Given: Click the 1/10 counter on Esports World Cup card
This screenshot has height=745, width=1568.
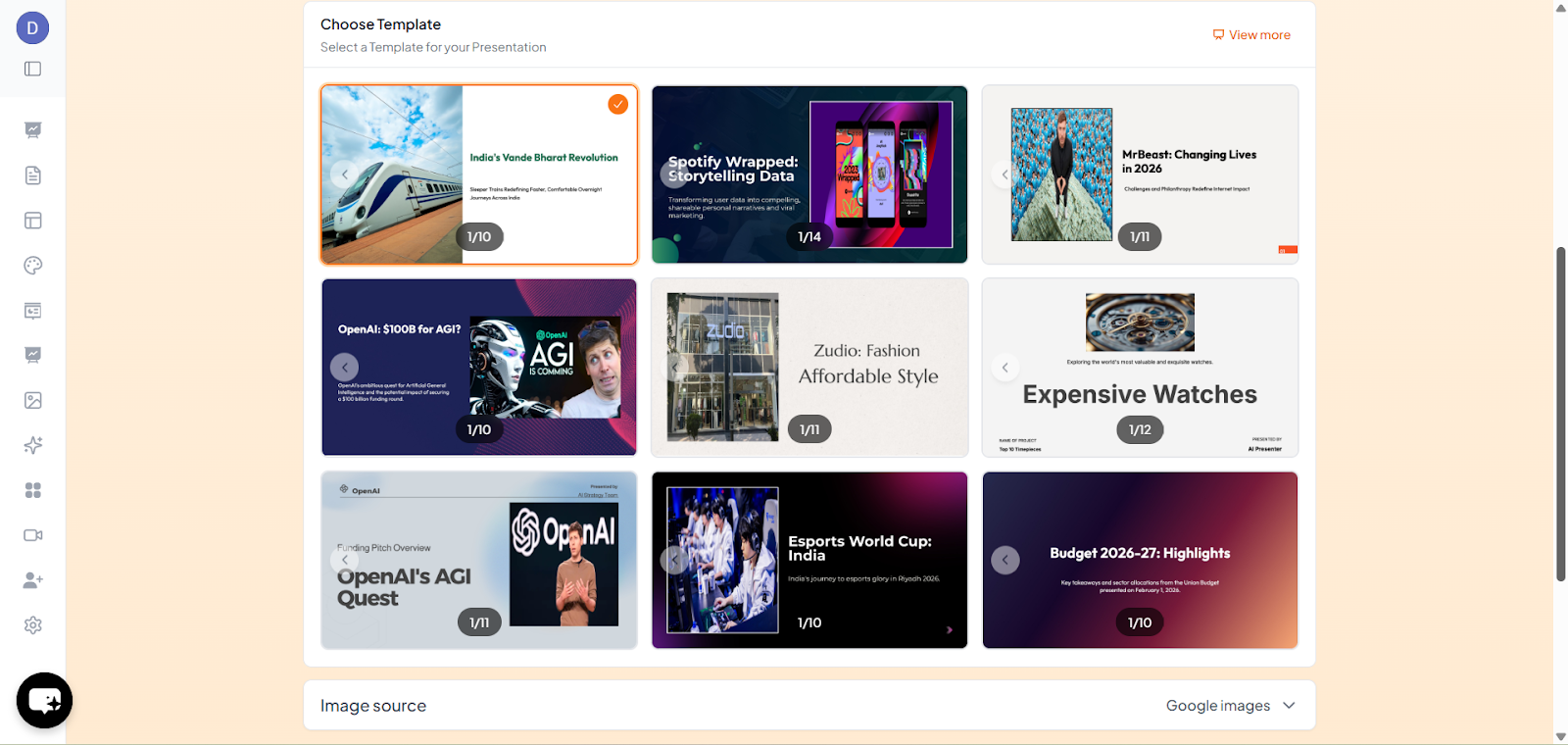Looking at the screenshot, I should point(809,622).
